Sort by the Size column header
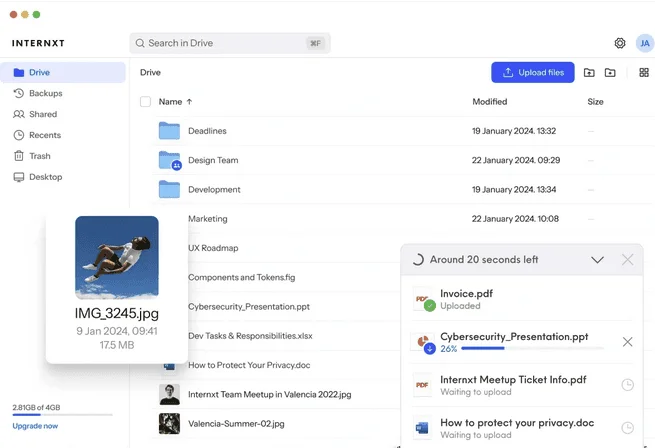Screen dimensions: 655x448 (x=595, y=102)
